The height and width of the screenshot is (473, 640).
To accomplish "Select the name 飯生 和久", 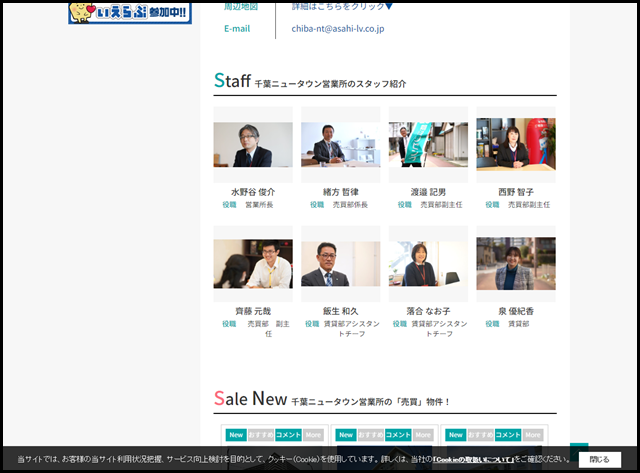I will [341, 311].
